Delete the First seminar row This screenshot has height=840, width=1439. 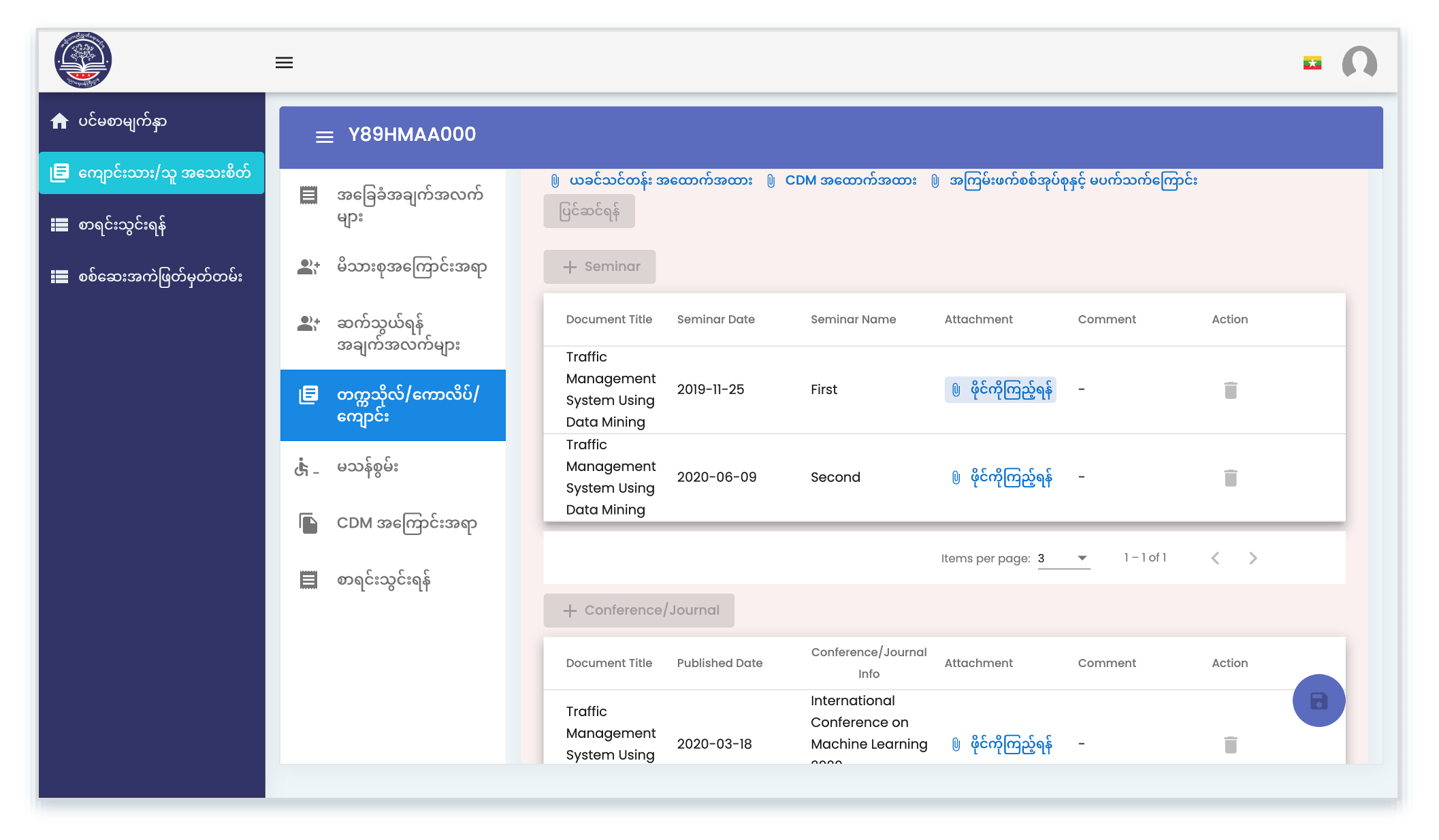coord(1230,390)
